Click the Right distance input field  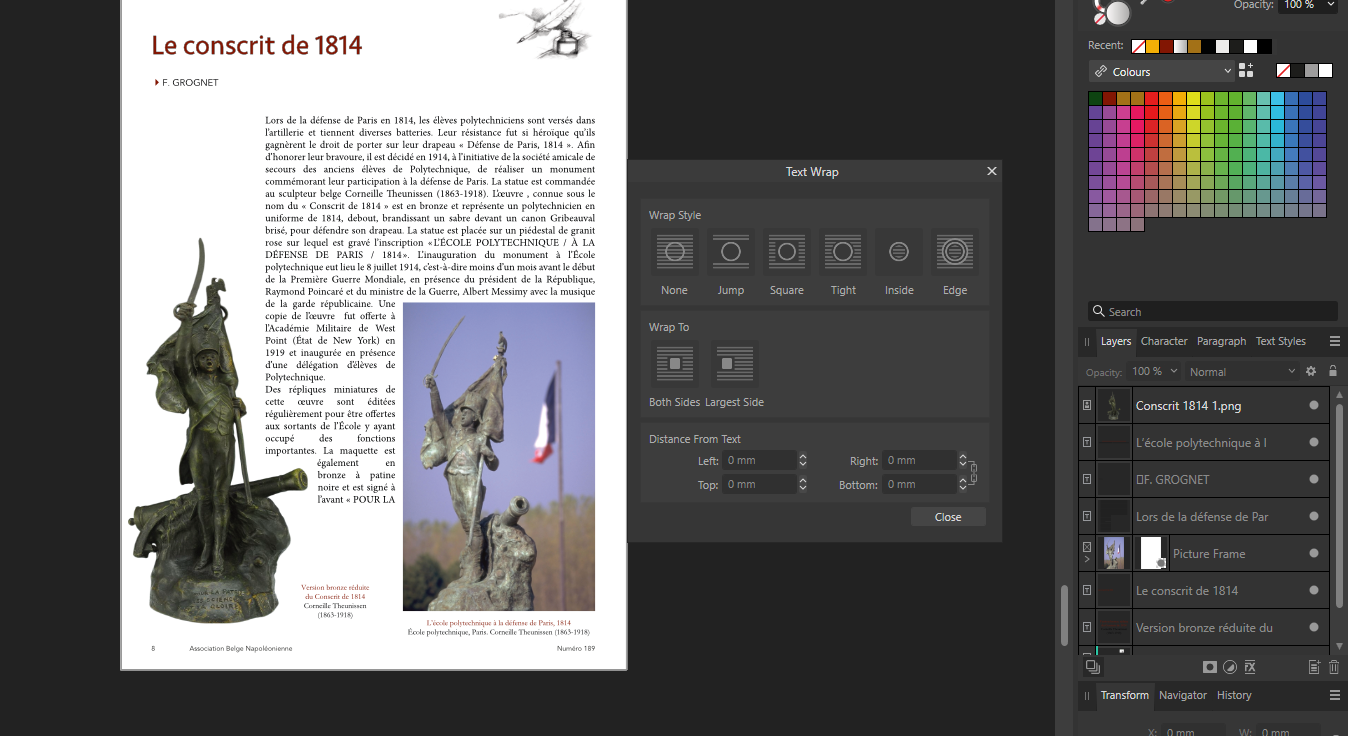point(920,460)
